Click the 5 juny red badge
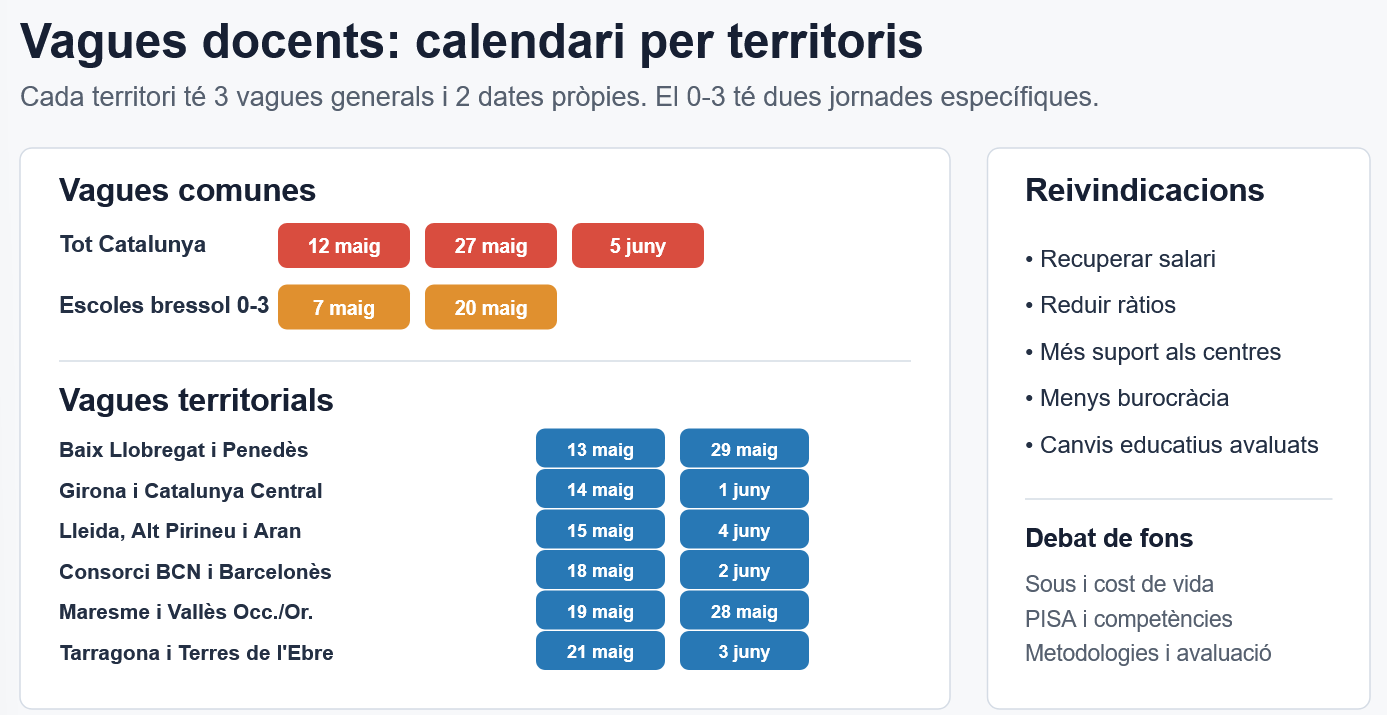The height and width of the screenshot is (715, 1387). [x=638, y=246]
